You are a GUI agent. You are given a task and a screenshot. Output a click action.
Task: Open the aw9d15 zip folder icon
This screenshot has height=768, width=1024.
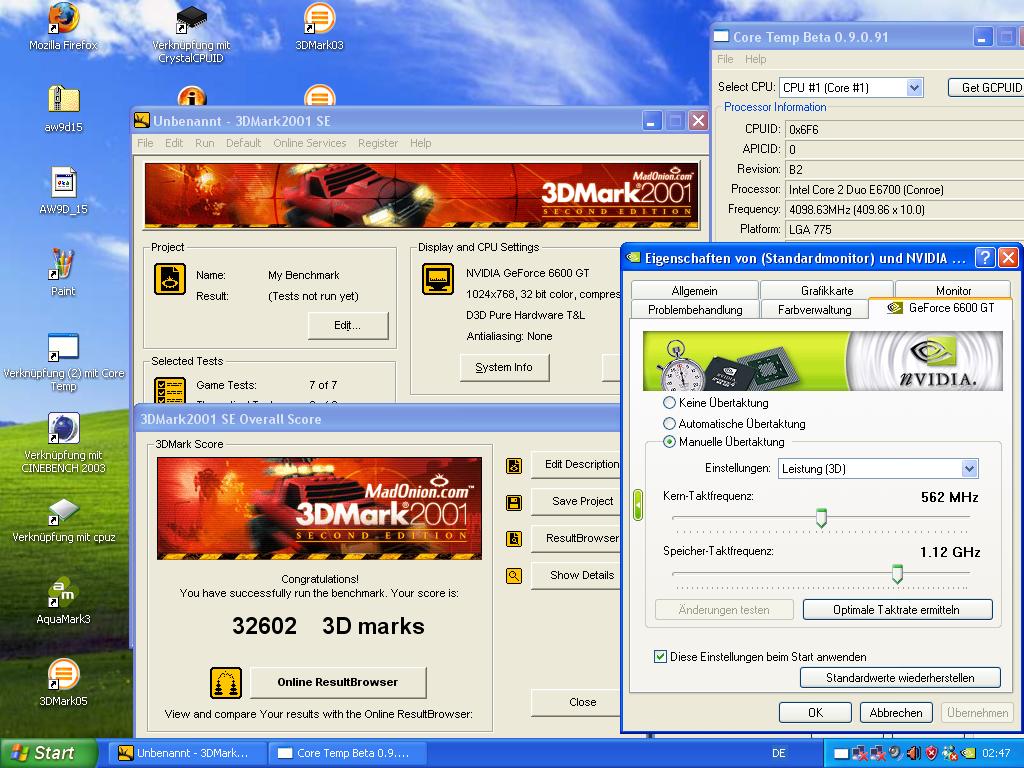click(x=63, y=101)
